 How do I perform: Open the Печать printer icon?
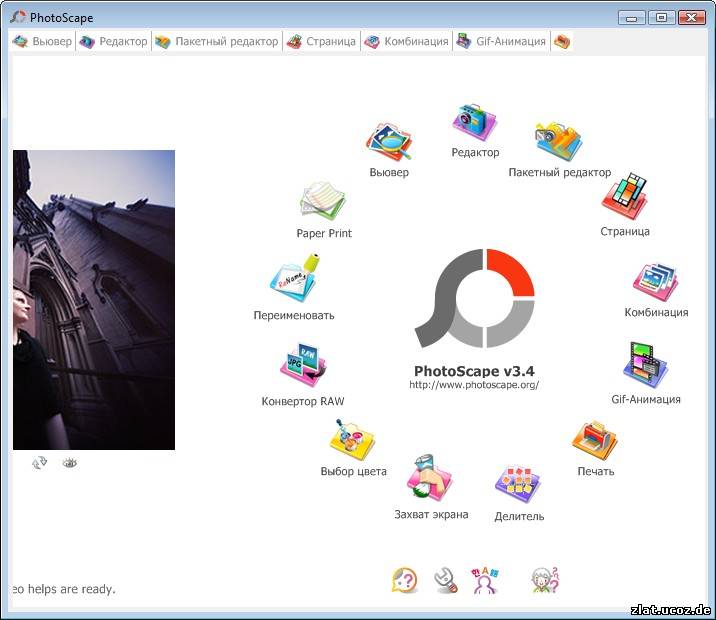(x=595, y=441)
